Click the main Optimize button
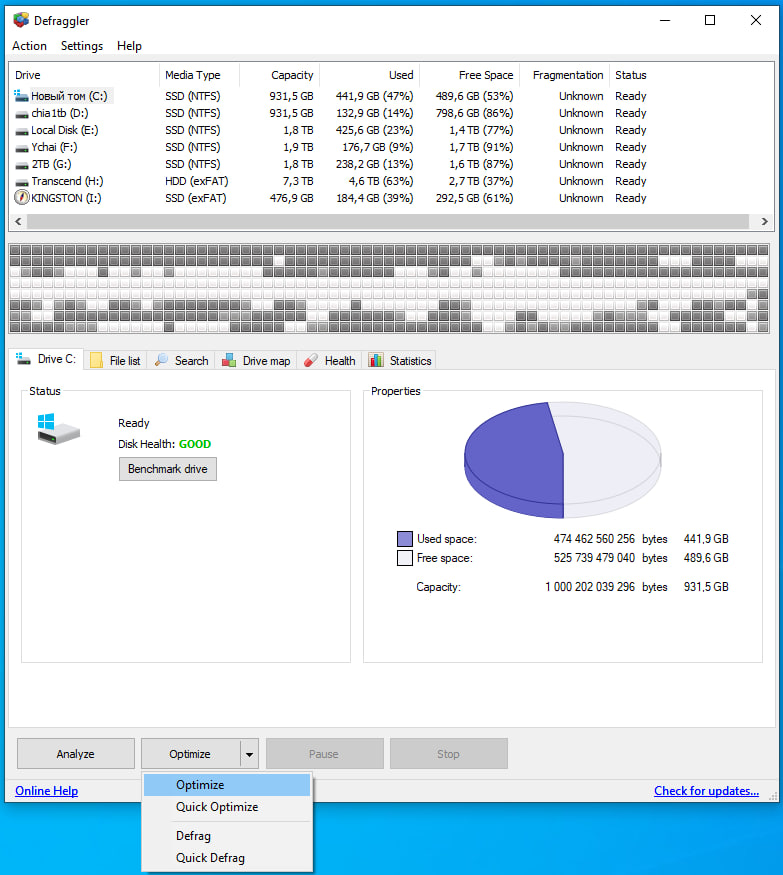Screen dimensions: 783x875 click(x=190, y=754)
